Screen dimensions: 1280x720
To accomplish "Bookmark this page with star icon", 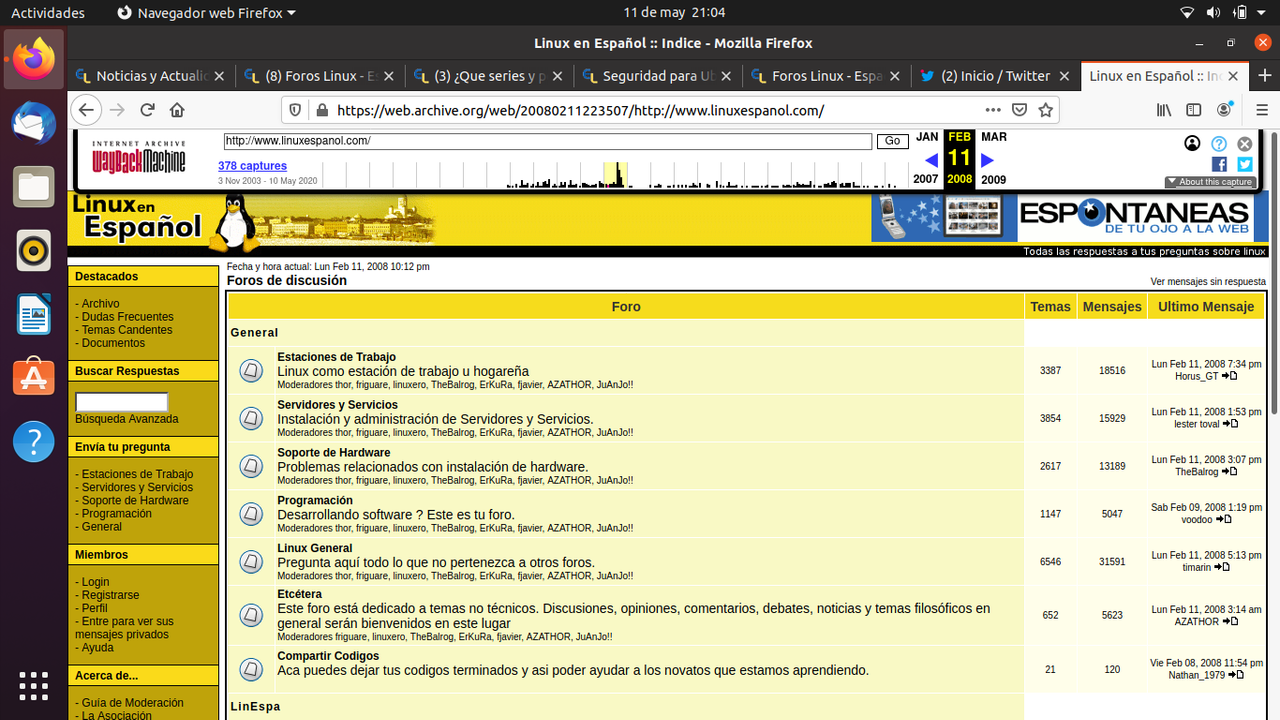I will pyautogui.click(x=1045, y=110).
